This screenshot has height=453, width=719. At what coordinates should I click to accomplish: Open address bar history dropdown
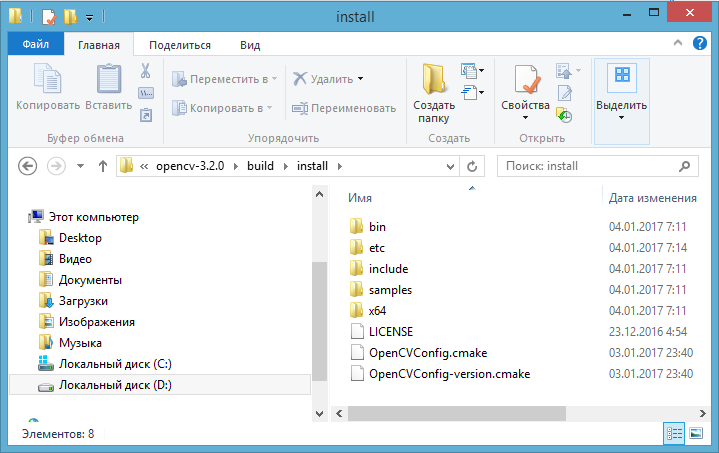point(450,166)
